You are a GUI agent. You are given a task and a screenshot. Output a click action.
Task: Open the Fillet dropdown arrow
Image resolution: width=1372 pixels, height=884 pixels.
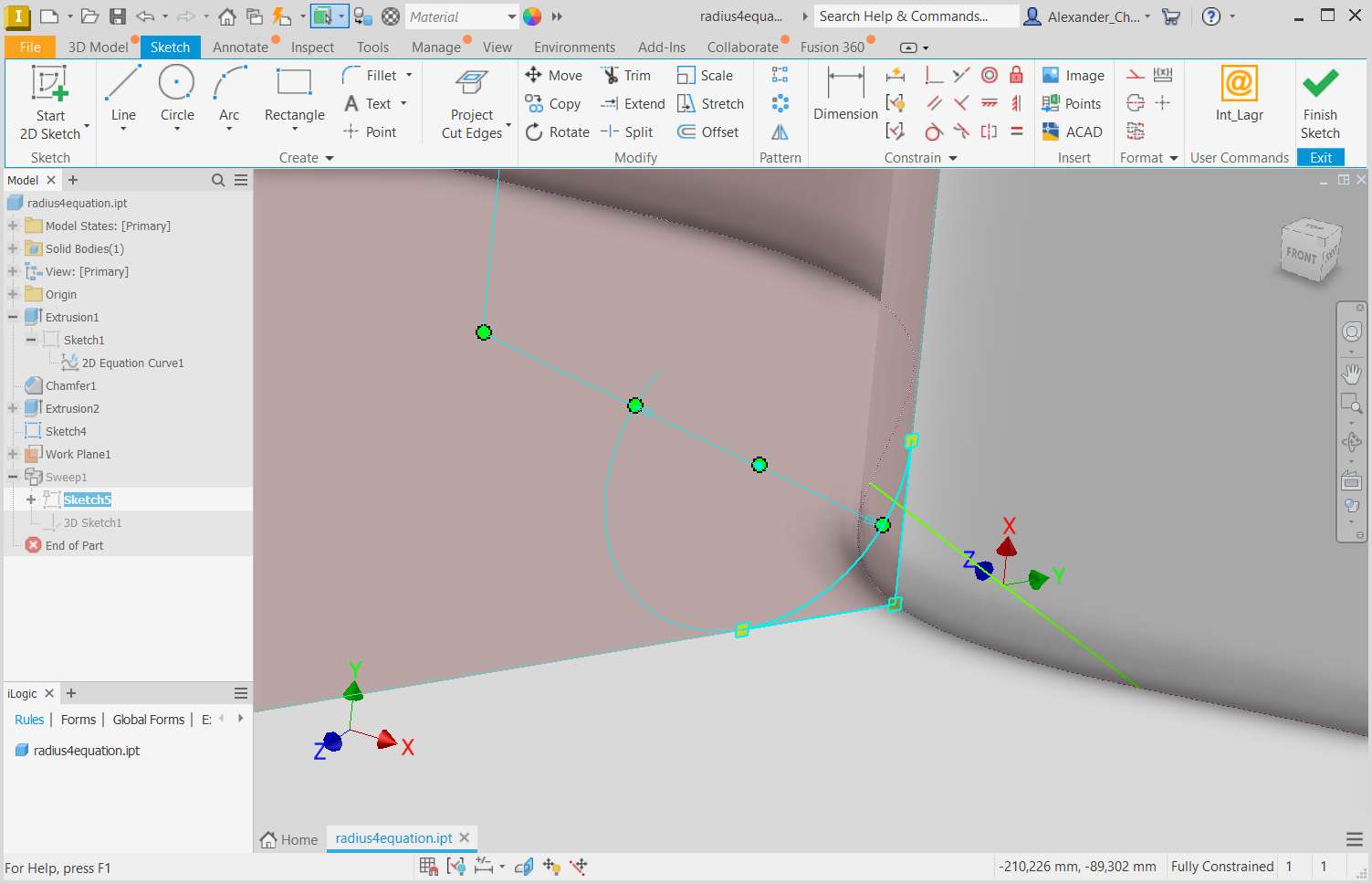point(408,75)
